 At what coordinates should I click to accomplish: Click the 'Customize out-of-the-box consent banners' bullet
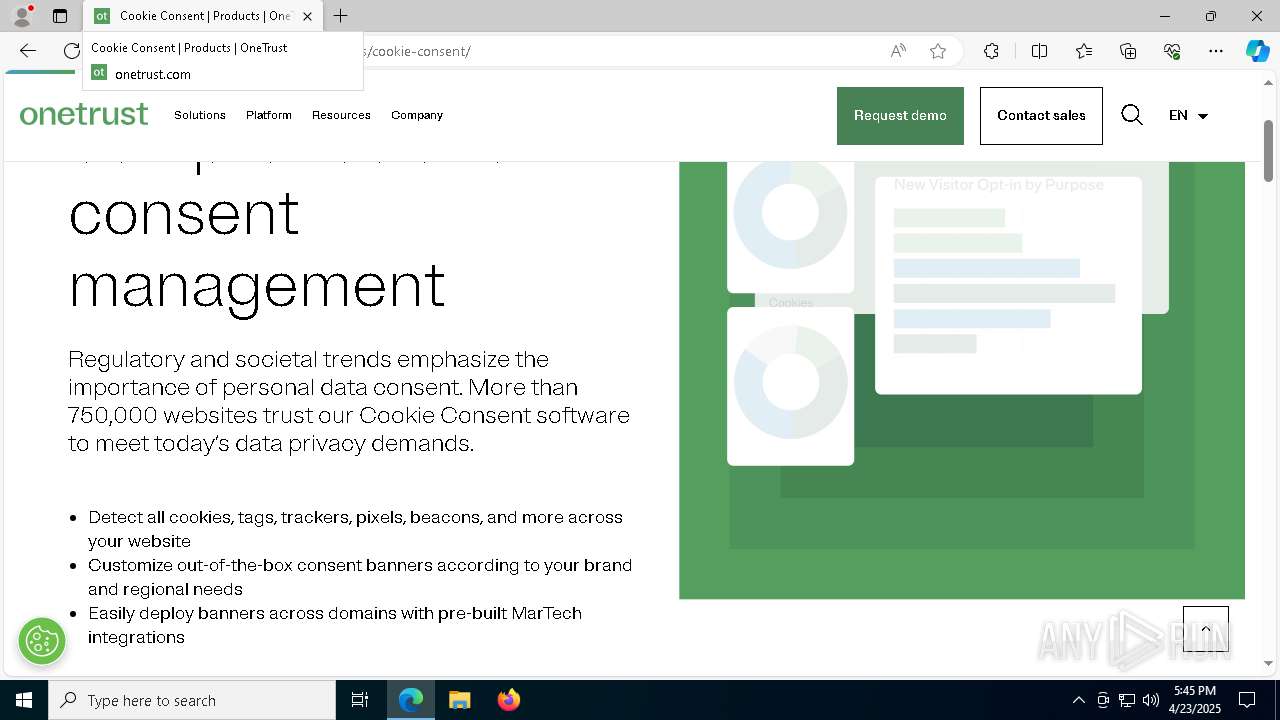[x=360, y=577]
